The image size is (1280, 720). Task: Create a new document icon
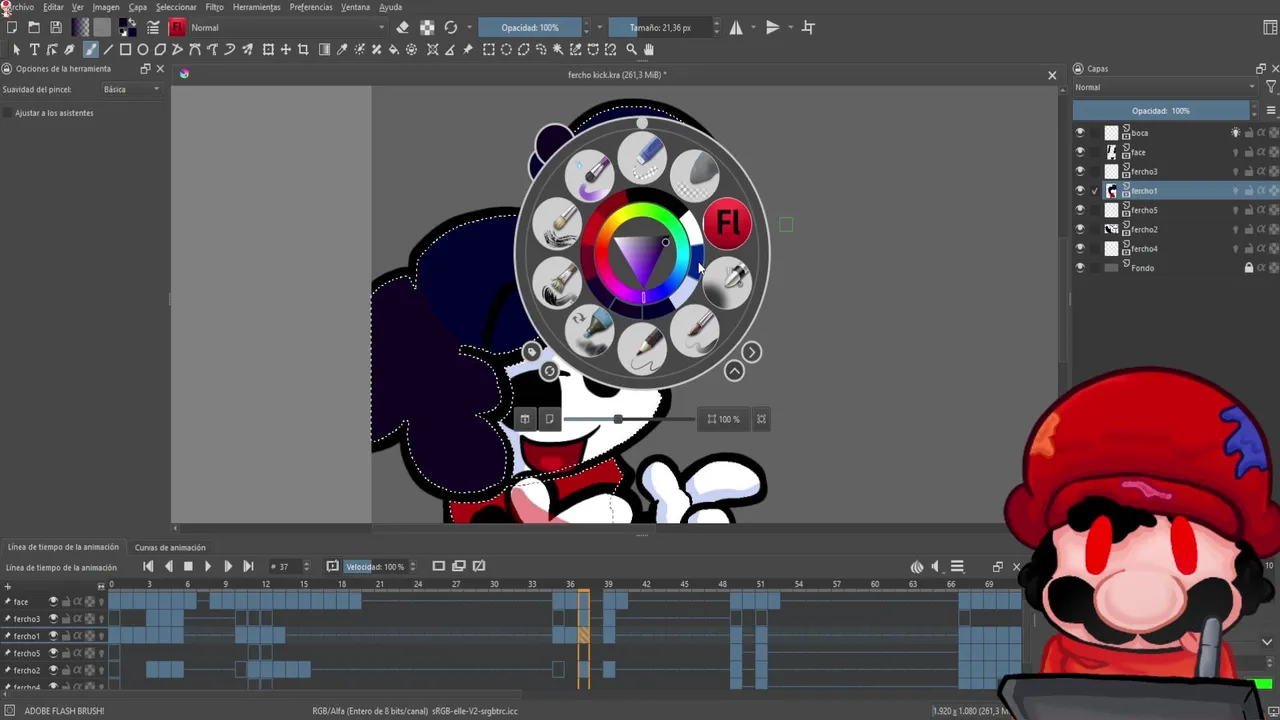[x=12, y=27]
